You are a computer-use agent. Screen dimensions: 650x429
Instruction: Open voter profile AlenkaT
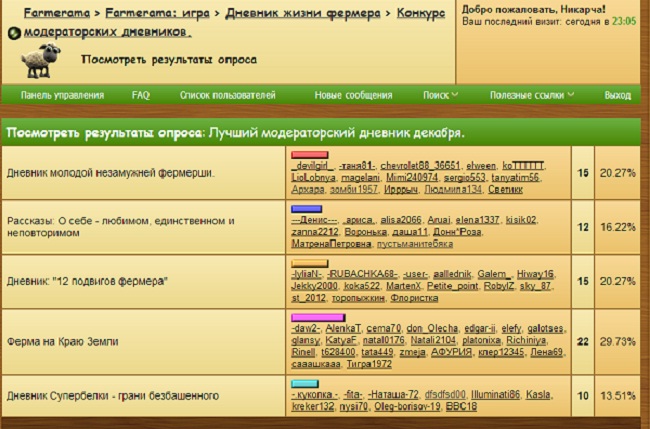pos(343,329)
